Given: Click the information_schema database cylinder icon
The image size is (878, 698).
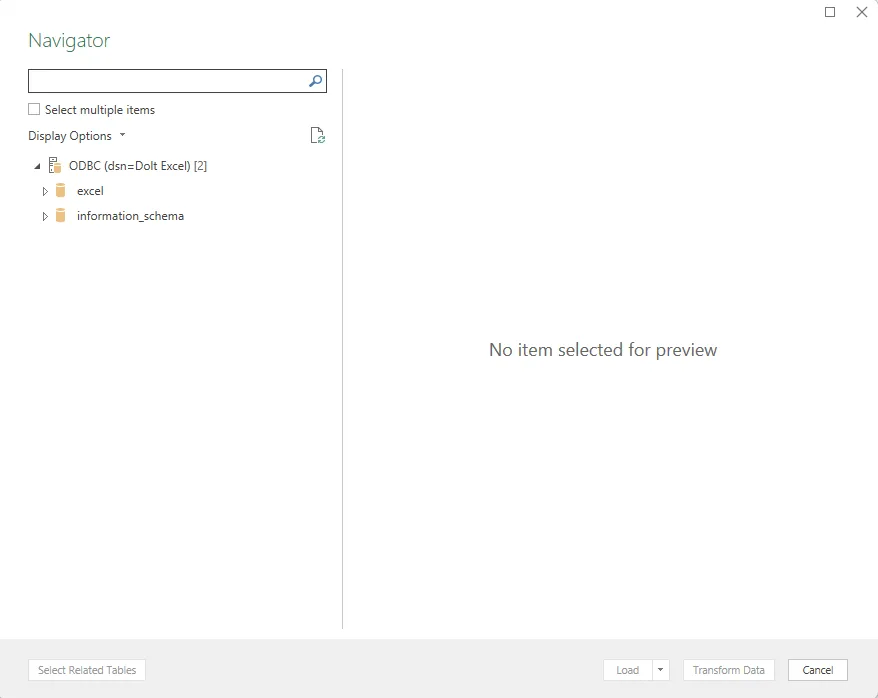Looking at the screenshot, I should pyautogui.click(x=61, y=215).
